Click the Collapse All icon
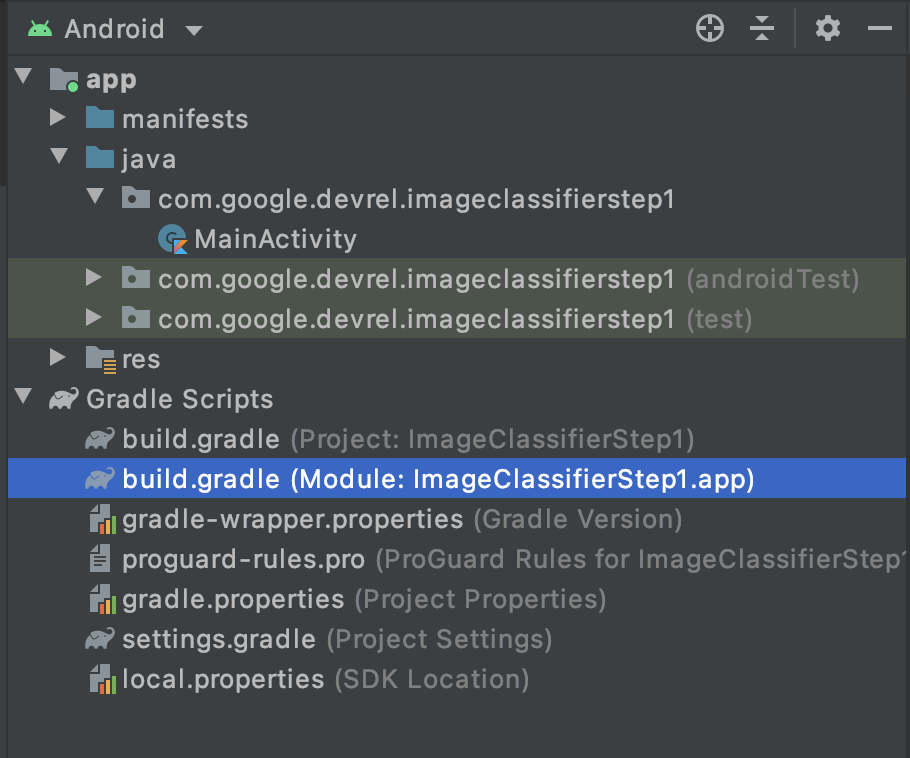This screenshot has width=910, height=758. tap(762, 28)
